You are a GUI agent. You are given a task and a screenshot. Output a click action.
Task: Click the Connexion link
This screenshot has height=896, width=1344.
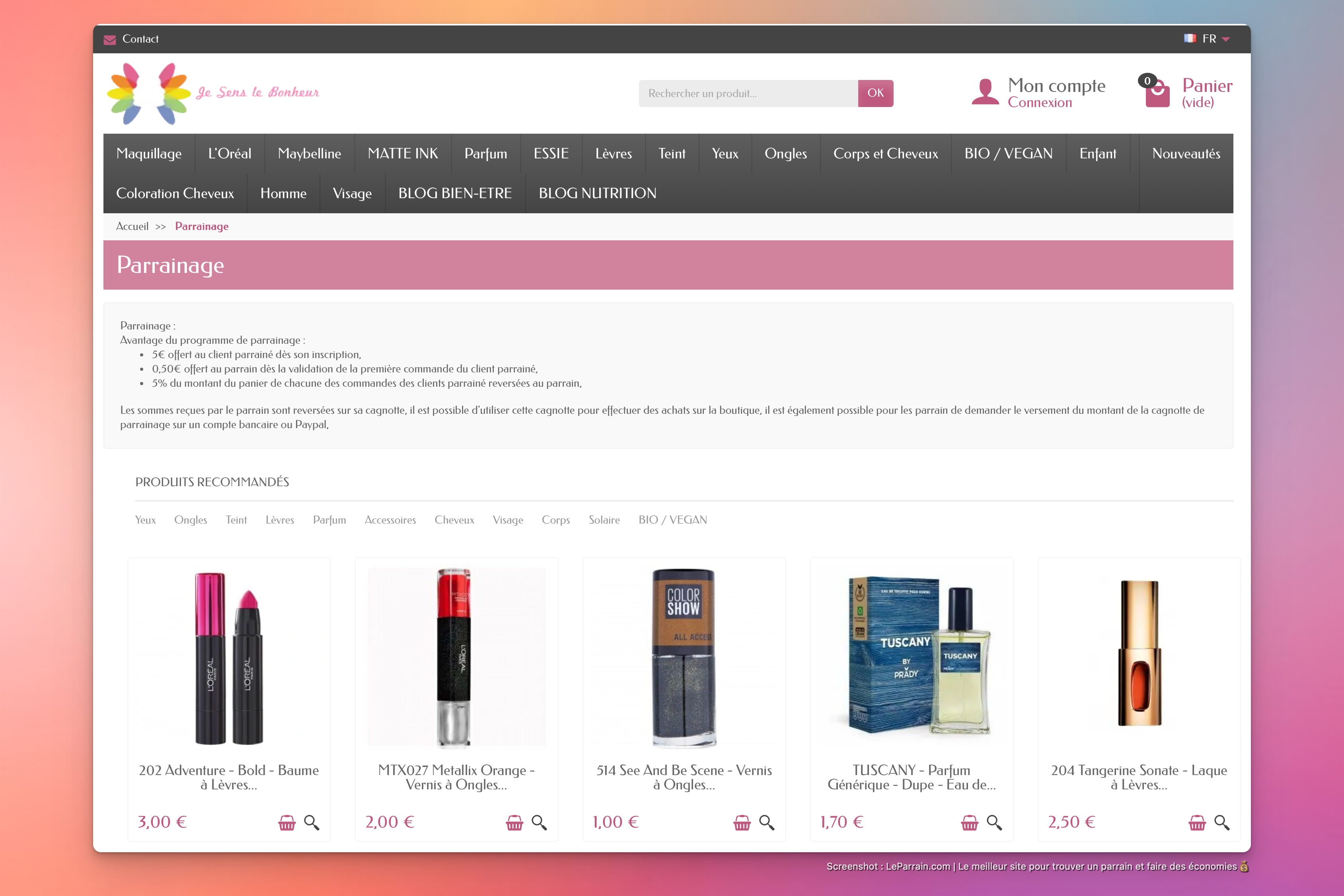coord(1039,103)
